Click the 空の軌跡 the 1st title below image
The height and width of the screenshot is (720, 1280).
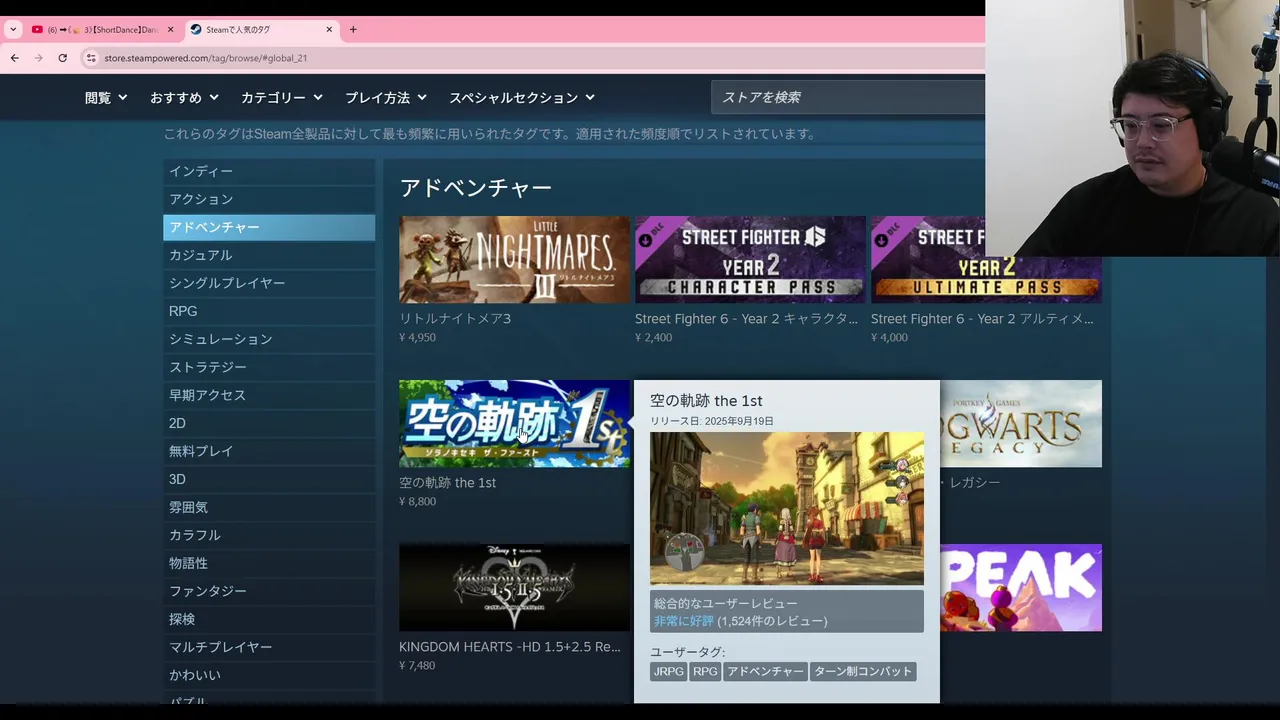point(447,482)
